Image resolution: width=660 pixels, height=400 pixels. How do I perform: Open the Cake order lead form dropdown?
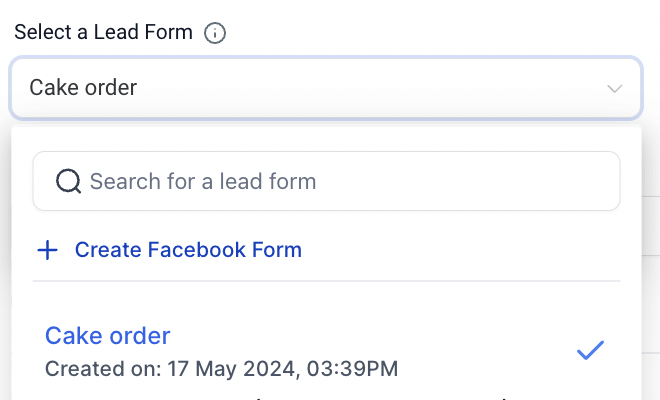pyautogui.click(x=325, y=88)
